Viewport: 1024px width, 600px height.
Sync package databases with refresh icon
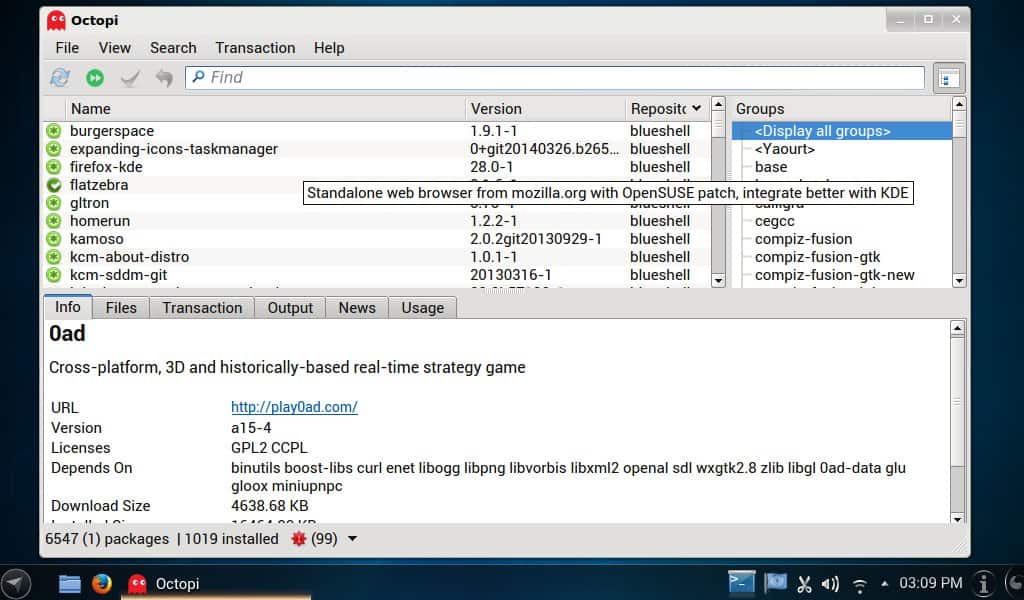point(60,78)
